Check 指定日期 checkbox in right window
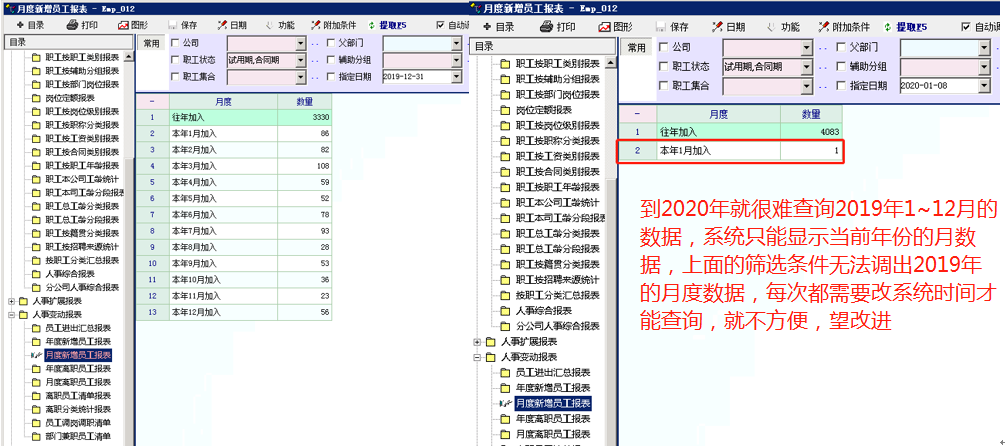Image resolution: width=1005 pixels, height=448 pixels. 842,86
